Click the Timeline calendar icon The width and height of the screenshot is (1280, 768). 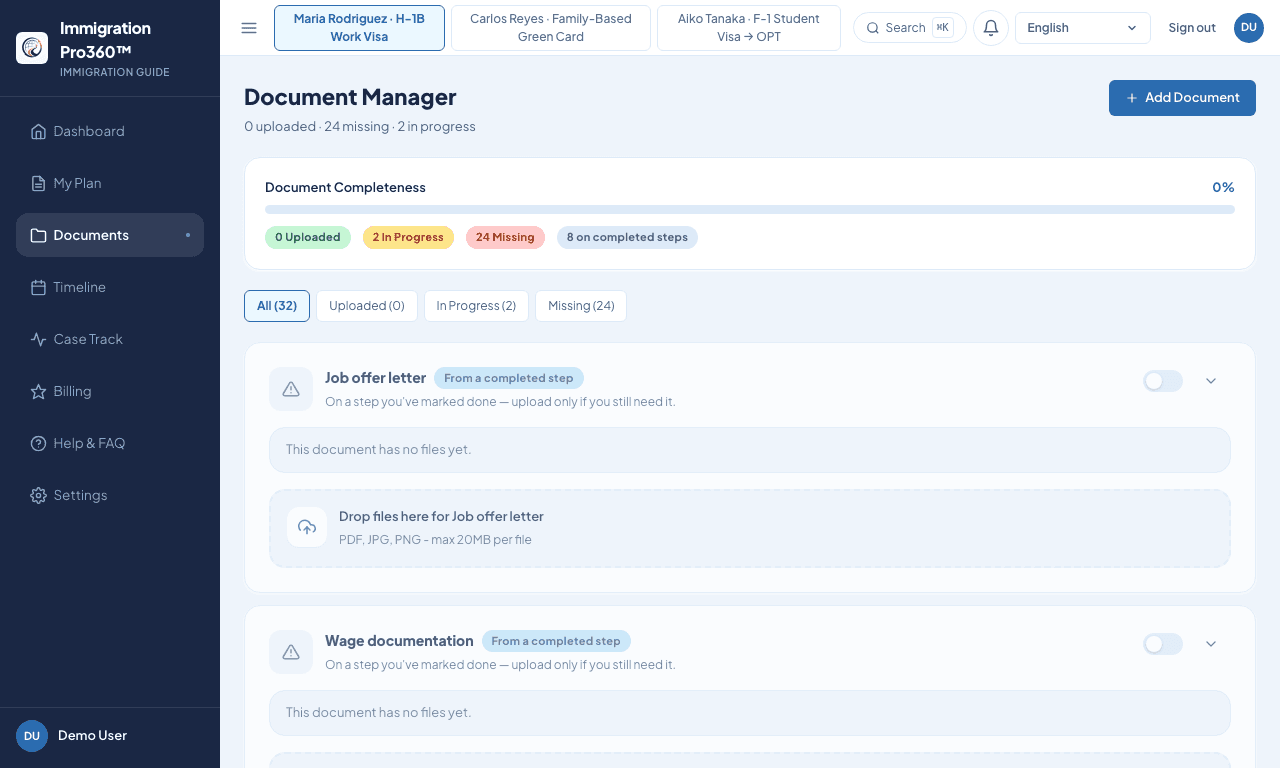coord(38,287)
